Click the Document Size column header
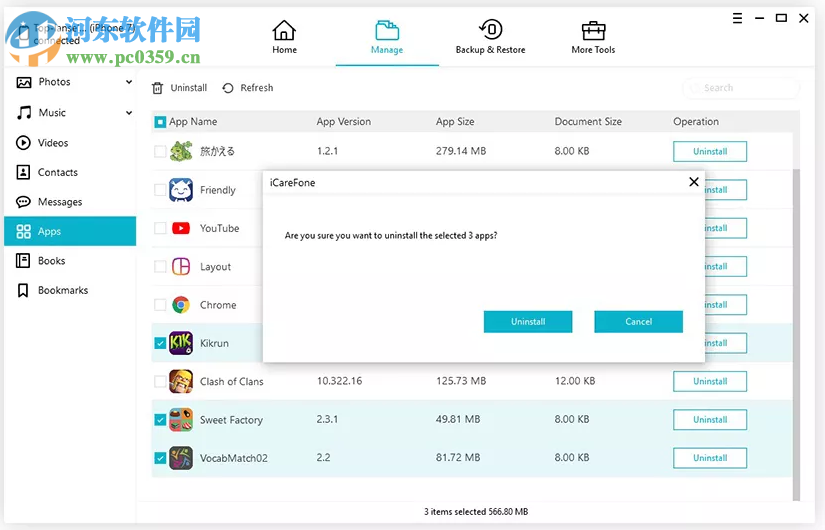825x530 pixels. 588,122
